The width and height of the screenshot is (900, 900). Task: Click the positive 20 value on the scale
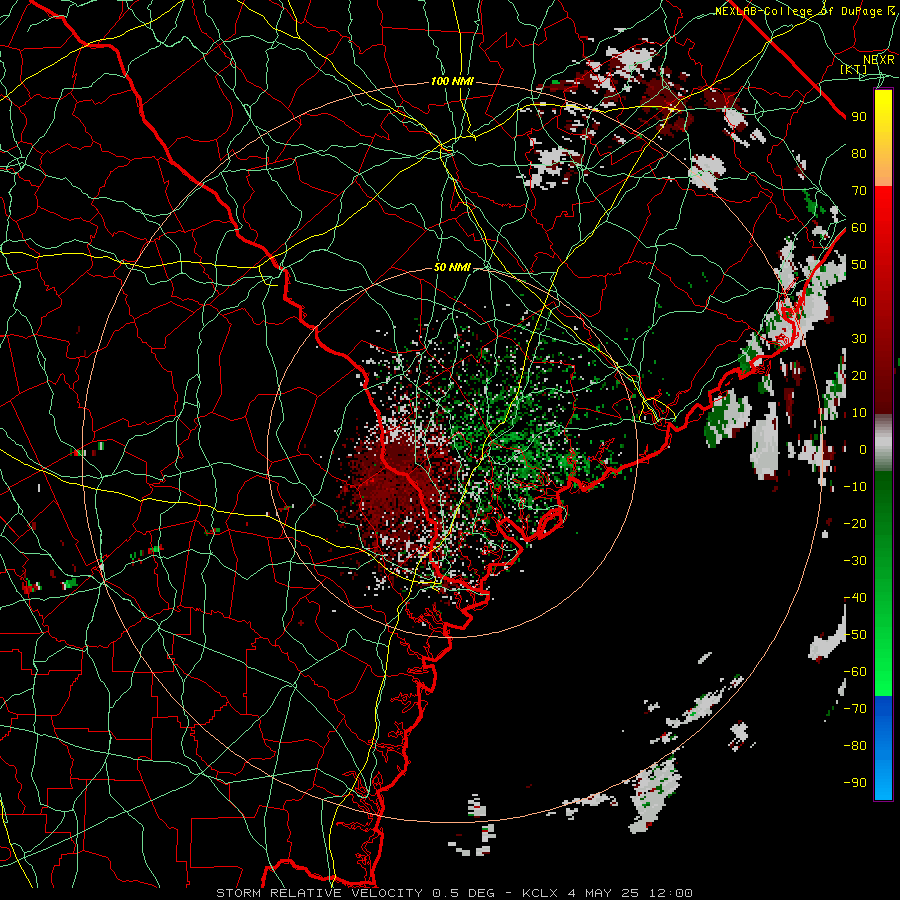(859, 376)
